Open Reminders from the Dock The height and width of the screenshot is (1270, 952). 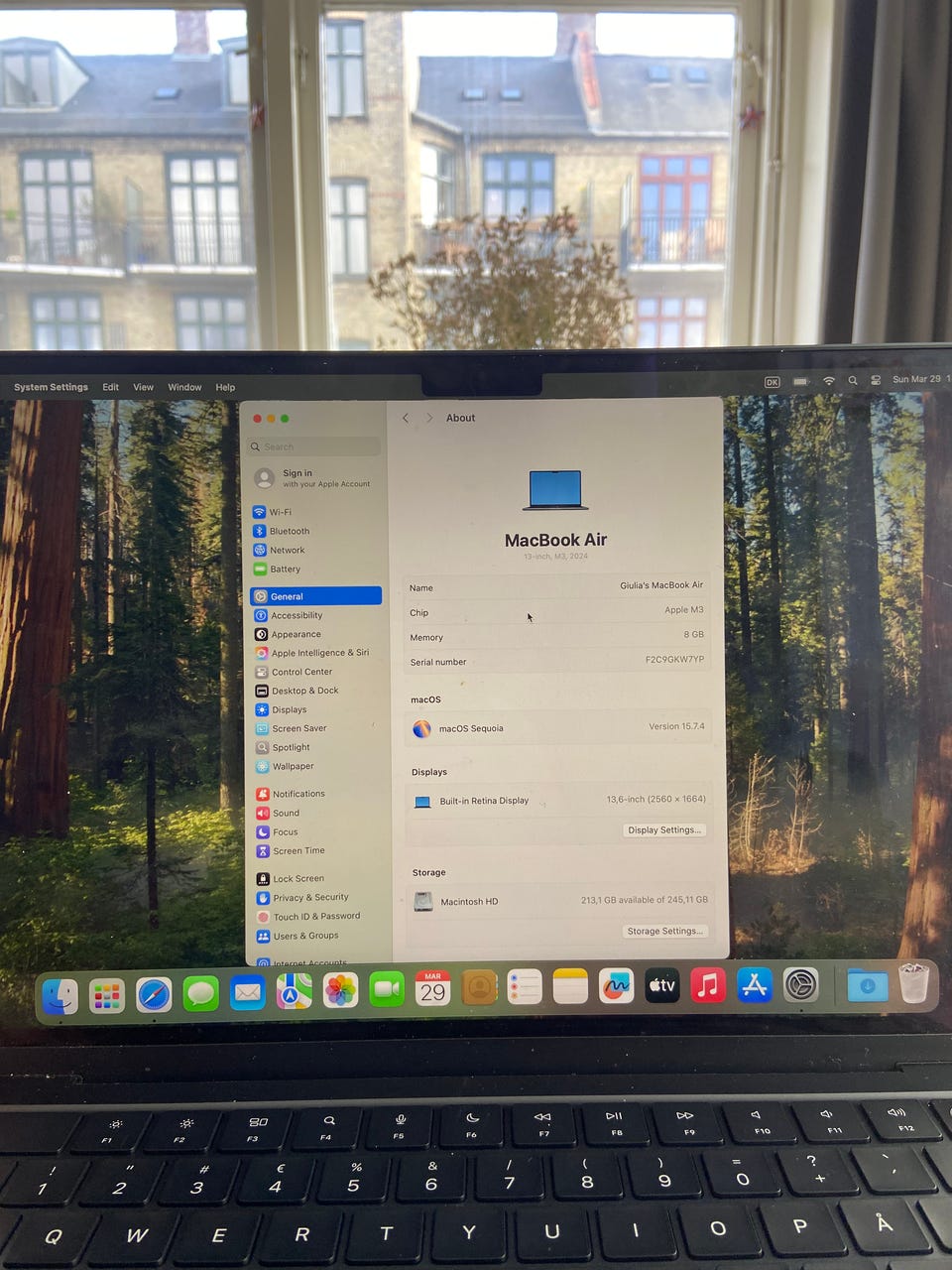525,986
